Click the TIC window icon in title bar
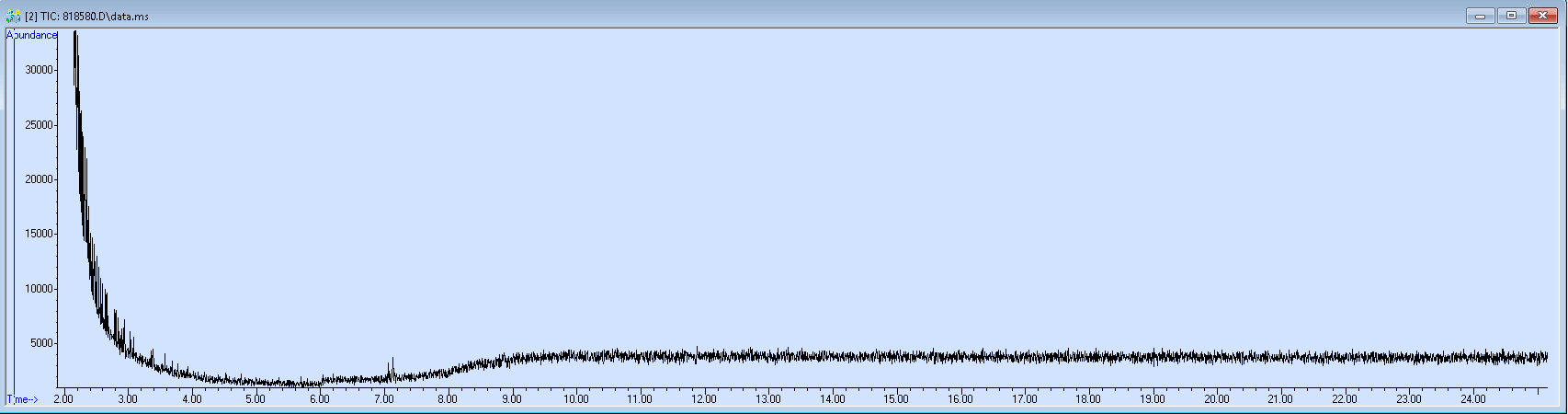 click(13, 17)
